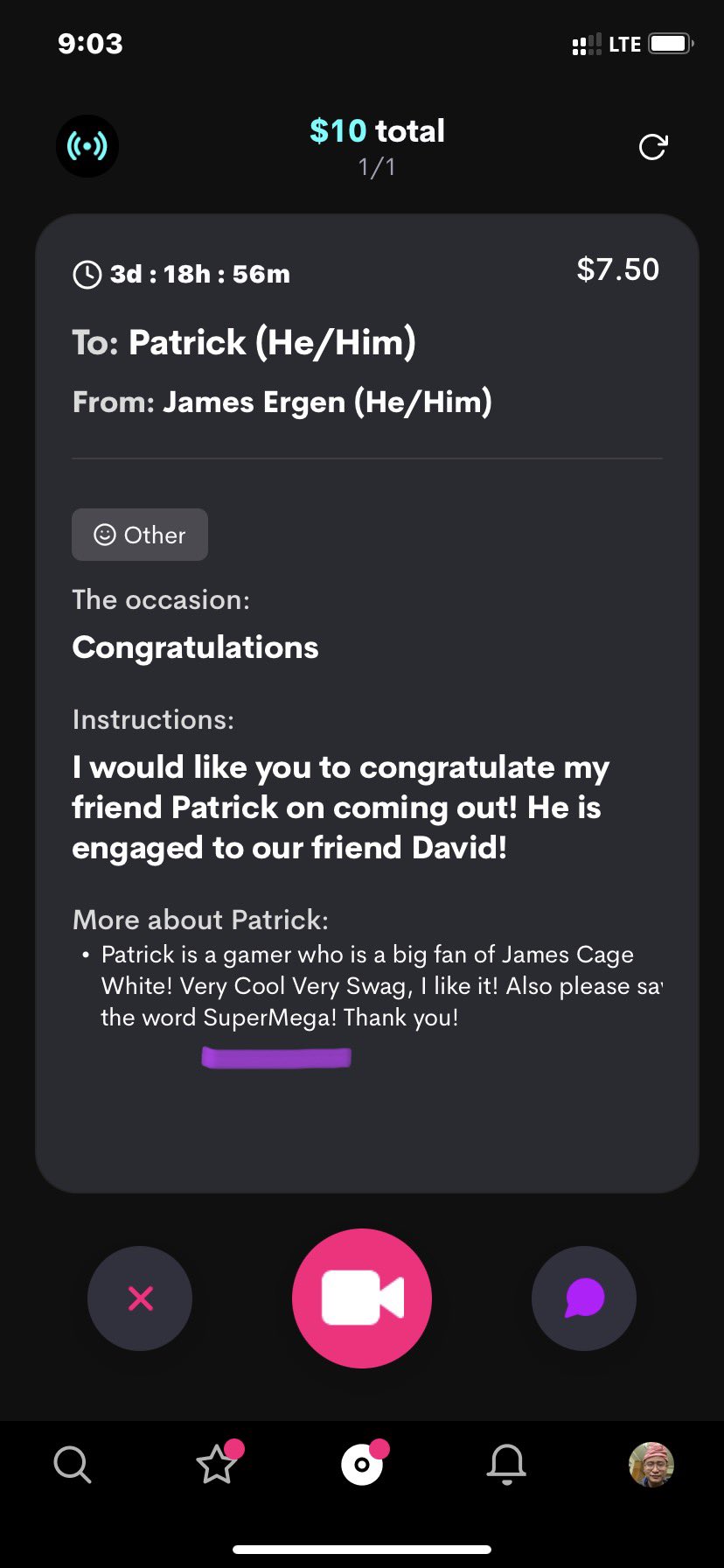
Task: Open the Search tab in the bottom bar
Action: [x=72, y=1464]
